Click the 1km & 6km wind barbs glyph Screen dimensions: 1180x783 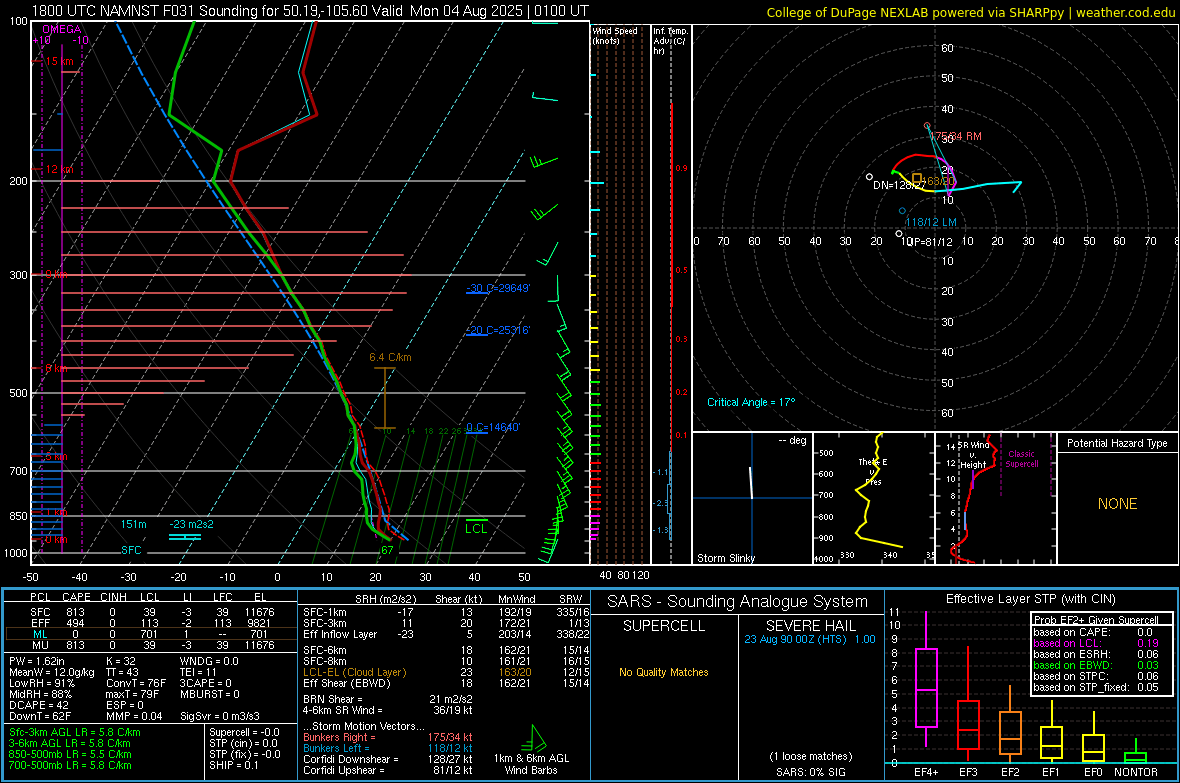tap(537, 738)
